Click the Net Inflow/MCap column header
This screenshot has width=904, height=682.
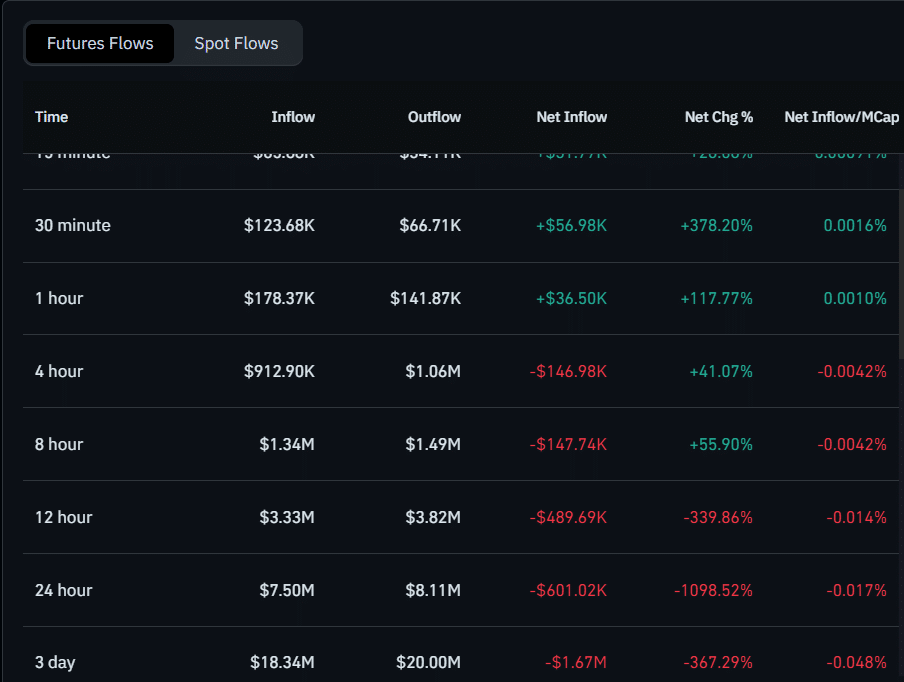click(841, 116)
